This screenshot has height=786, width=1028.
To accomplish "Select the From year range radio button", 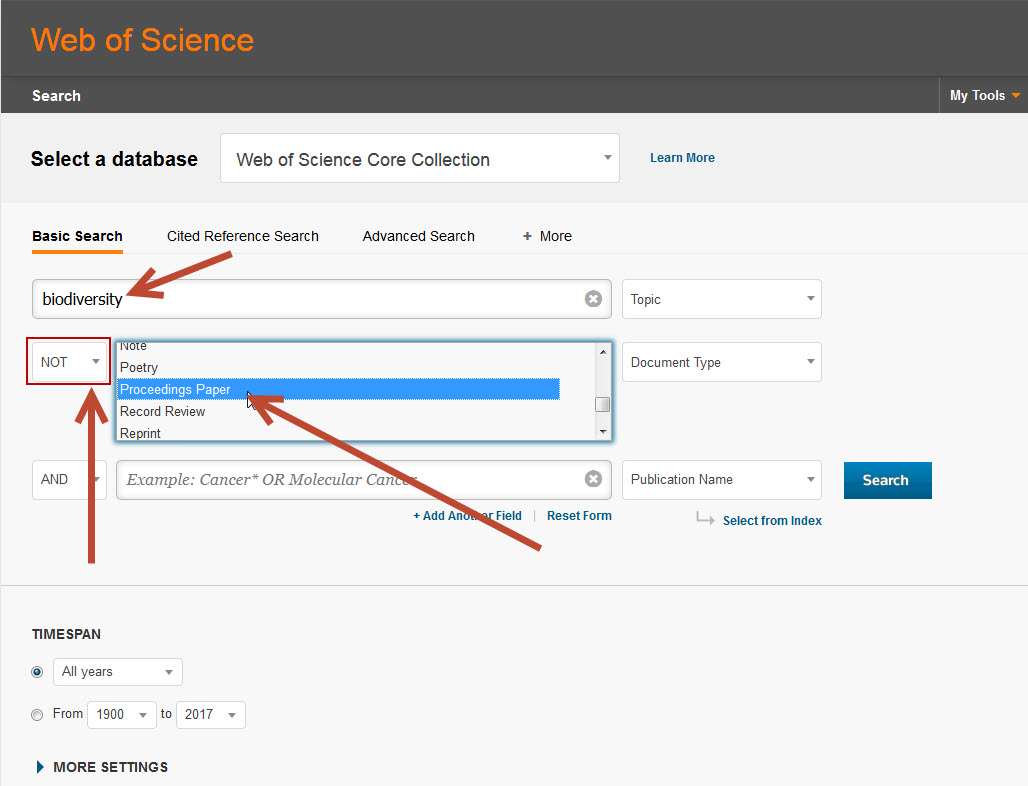I will tap(38, 715).
